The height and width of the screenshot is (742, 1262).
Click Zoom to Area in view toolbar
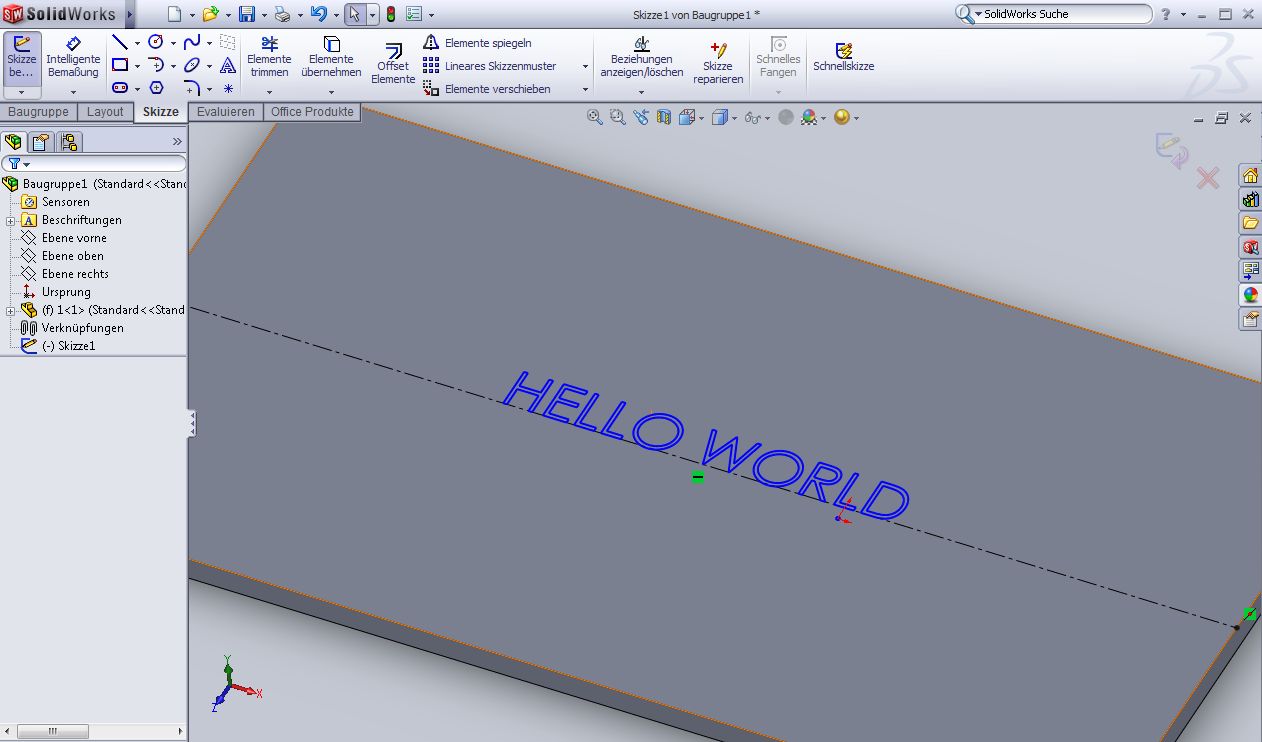[618, 117]
